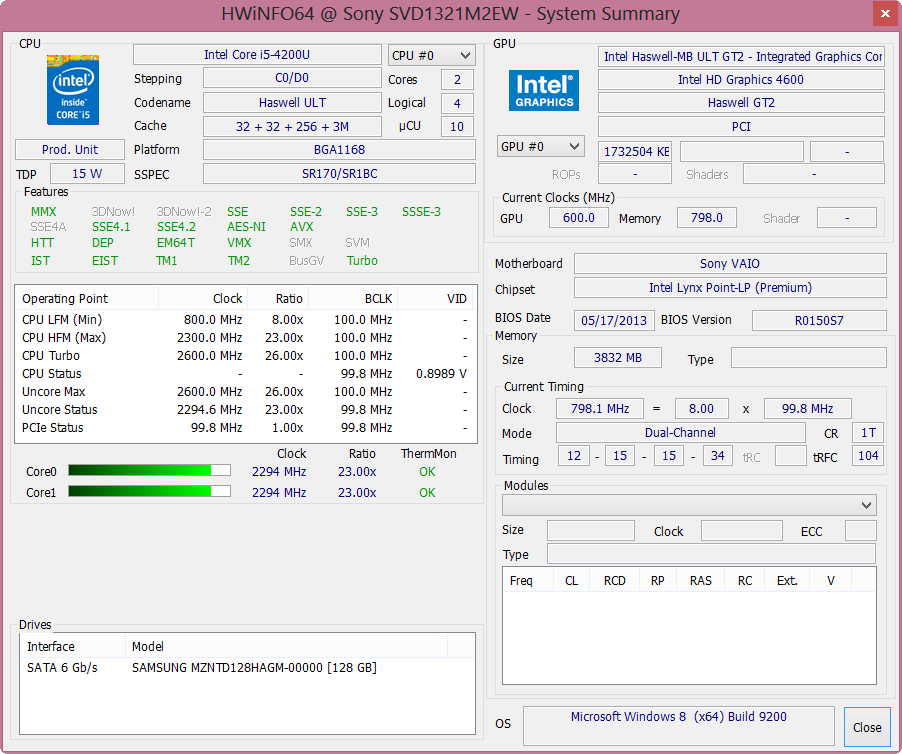This screenshot has width=902, height=754.
Task: Expand the memory Modules dropdown
Action: tap(689, 505)
